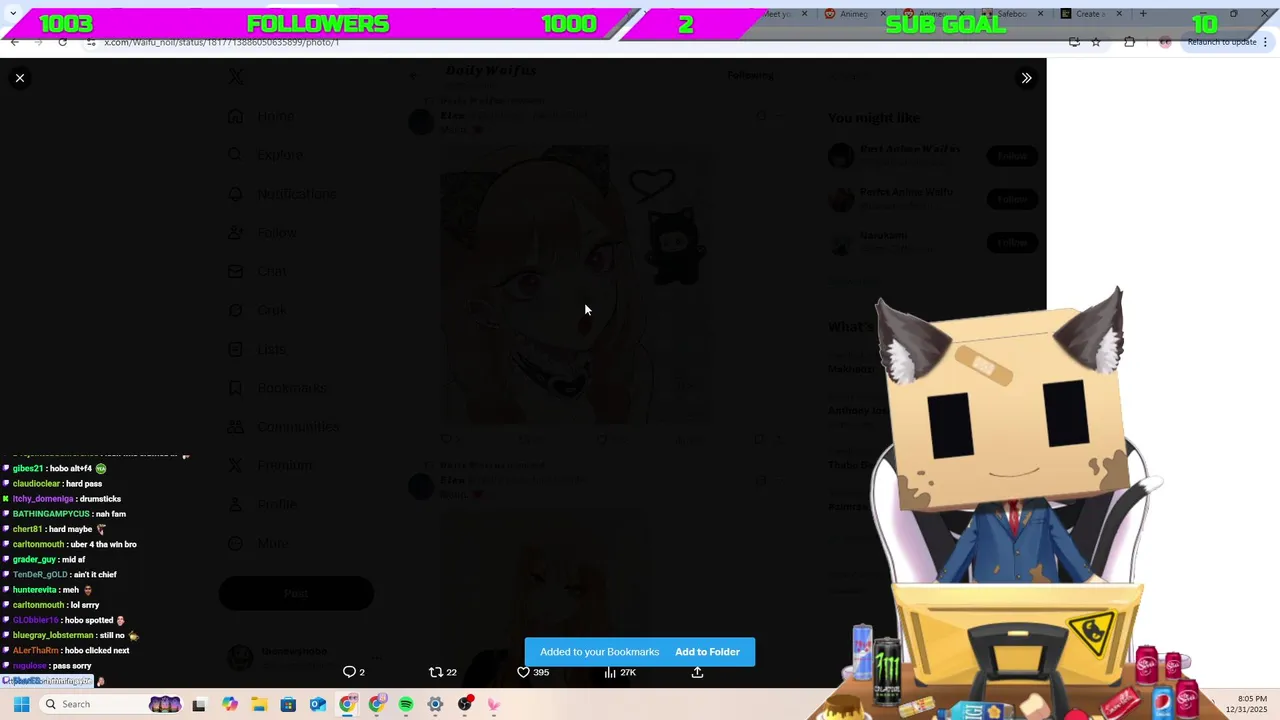This screenshot has height=720, width=1280.
Task: Go back with the browser back arrow
Action: click(14, 42)
